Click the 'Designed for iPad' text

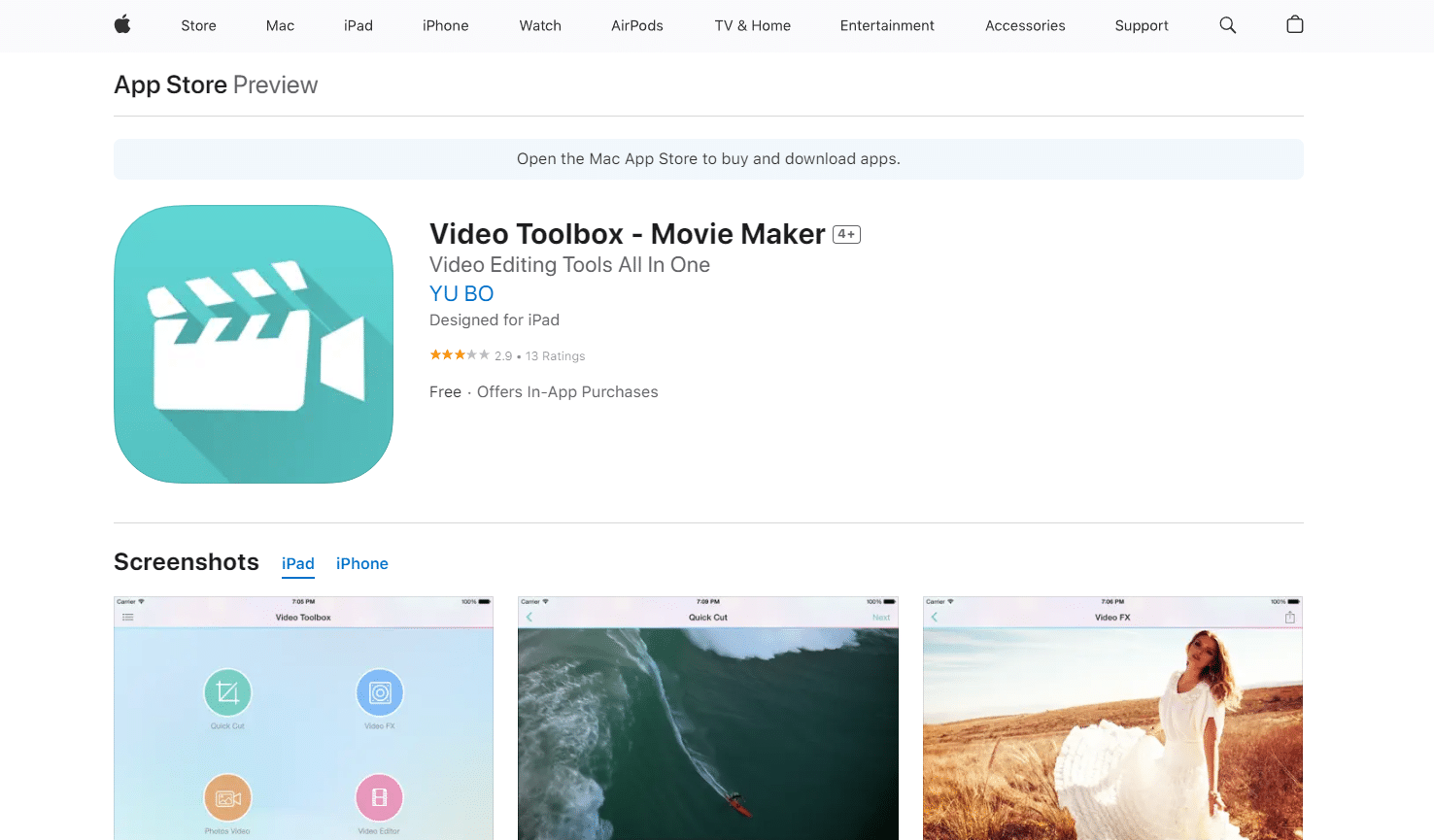(x=495, y=320)
